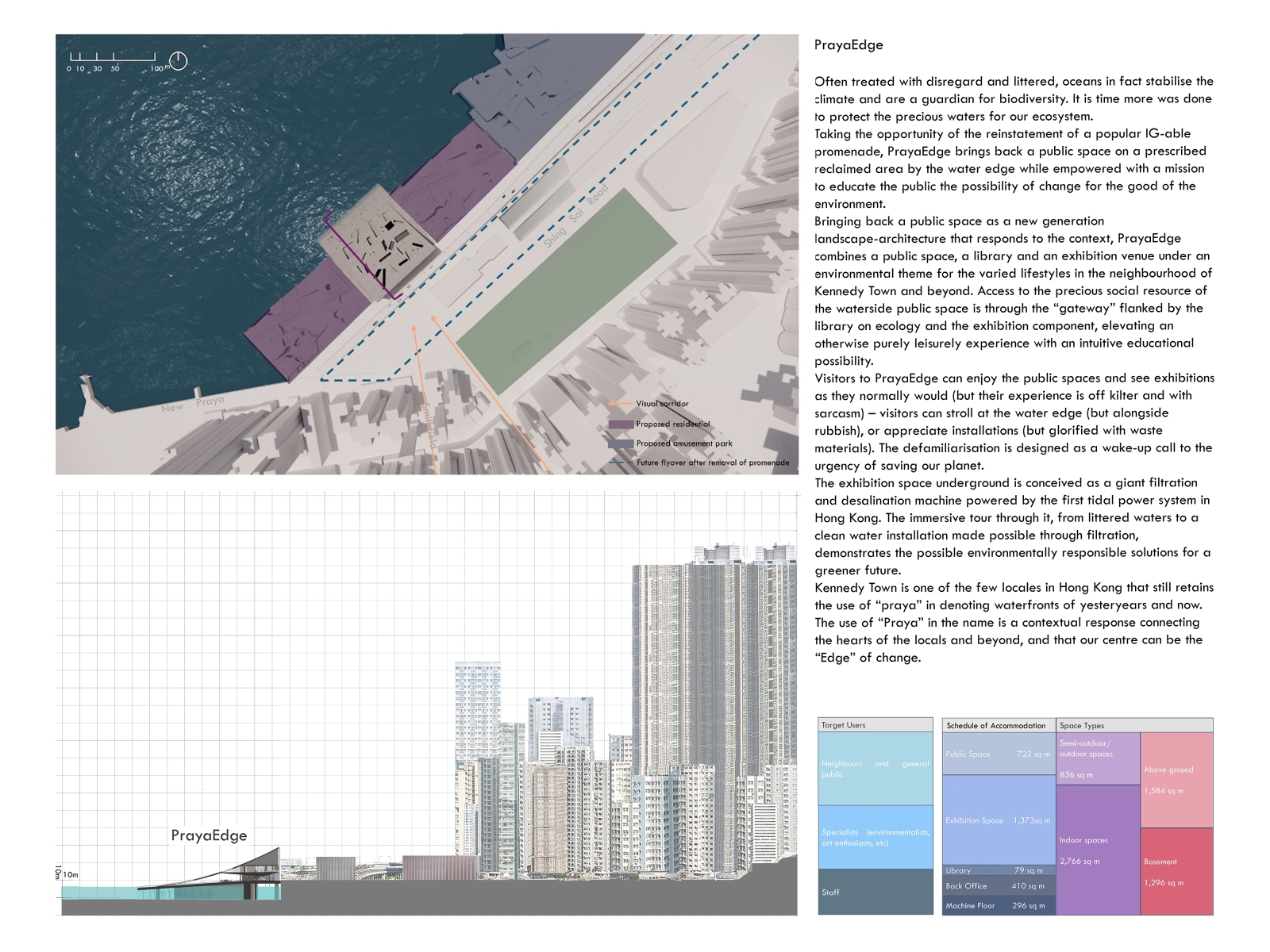The image size is (1270, 952).
Task: Click the dashed Future flyover legend line
Action: click(621, 463)
